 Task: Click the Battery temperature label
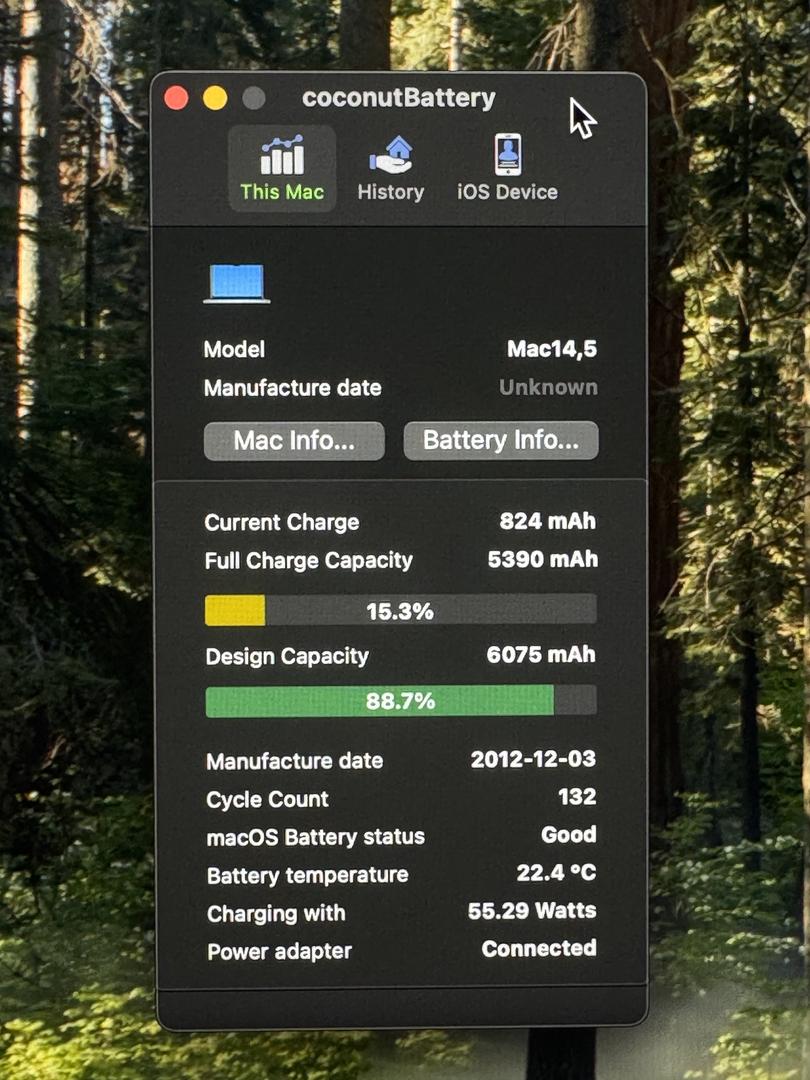[x=307, y=875]
